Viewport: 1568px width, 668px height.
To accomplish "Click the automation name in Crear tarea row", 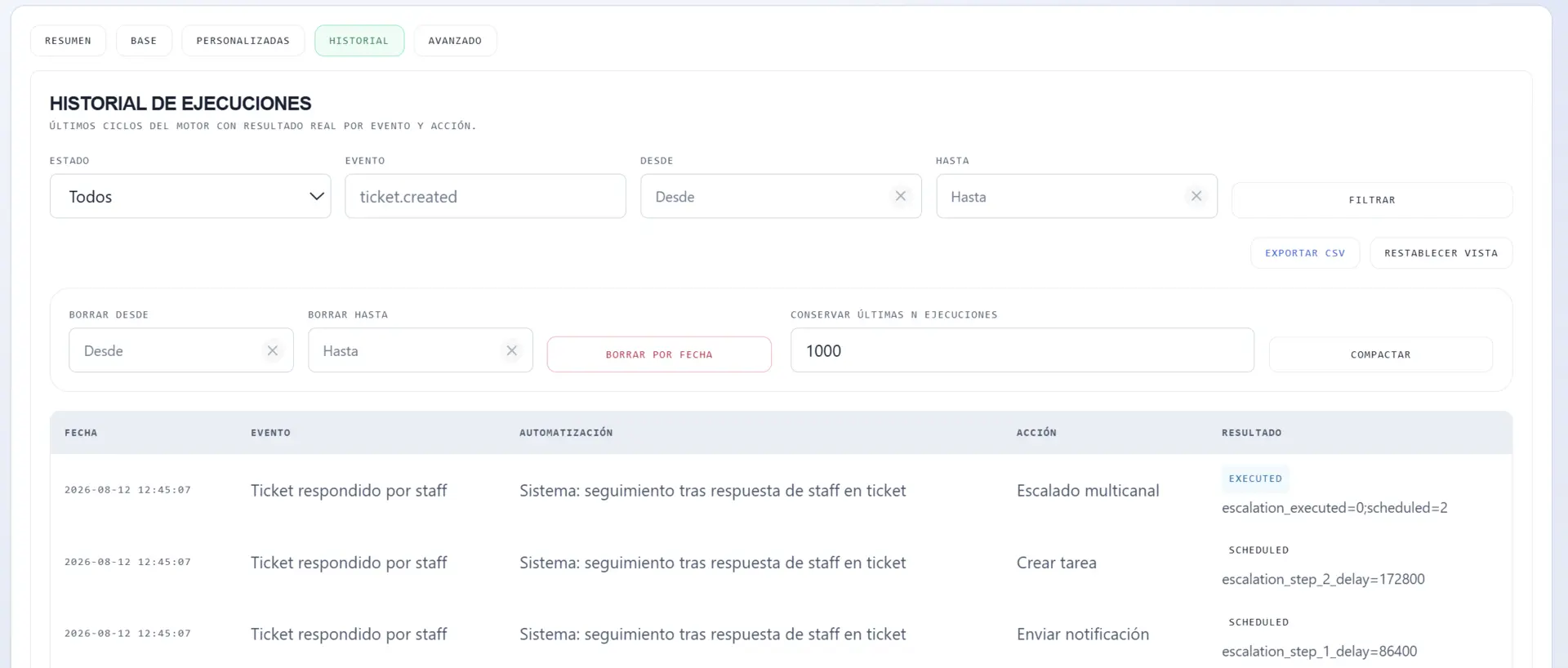I will tap(712, 563).
